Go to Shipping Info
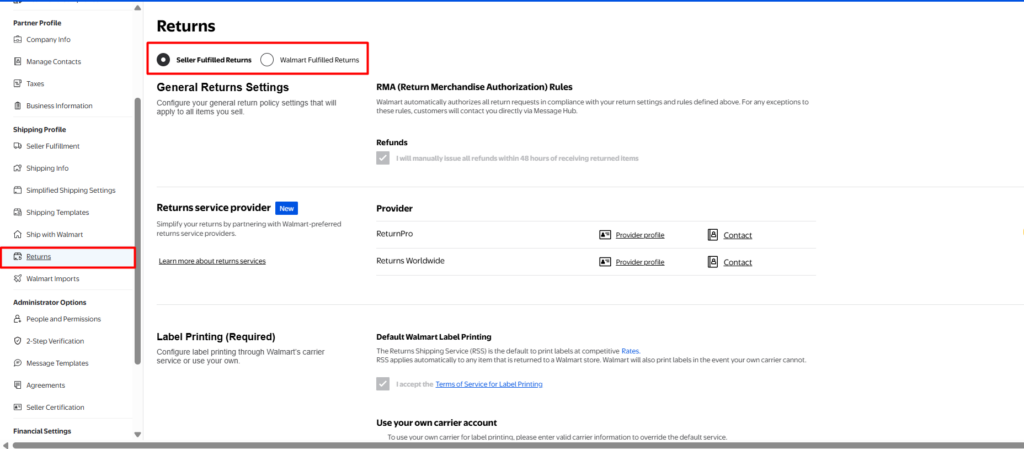Image resolution: width=1024 pixels, height=449 pixels. pos(47,168)
